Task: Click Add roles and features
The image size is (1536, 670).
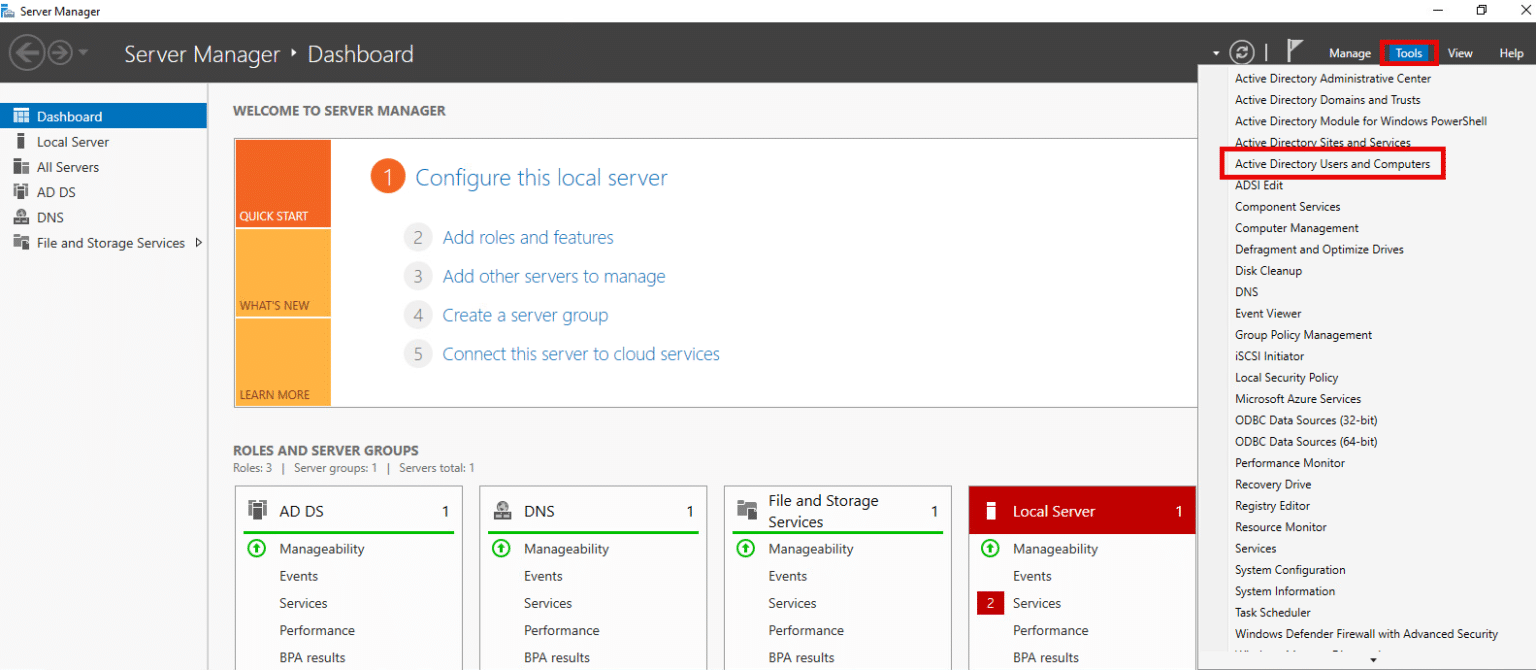Action: [528, 237]
